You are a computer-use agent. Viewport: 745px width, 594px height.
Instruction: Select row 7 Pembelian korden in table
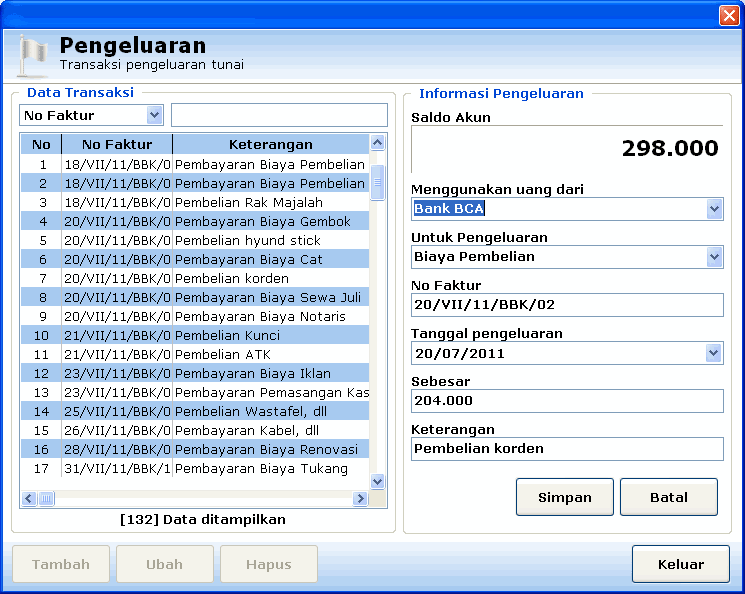[195, 278]
